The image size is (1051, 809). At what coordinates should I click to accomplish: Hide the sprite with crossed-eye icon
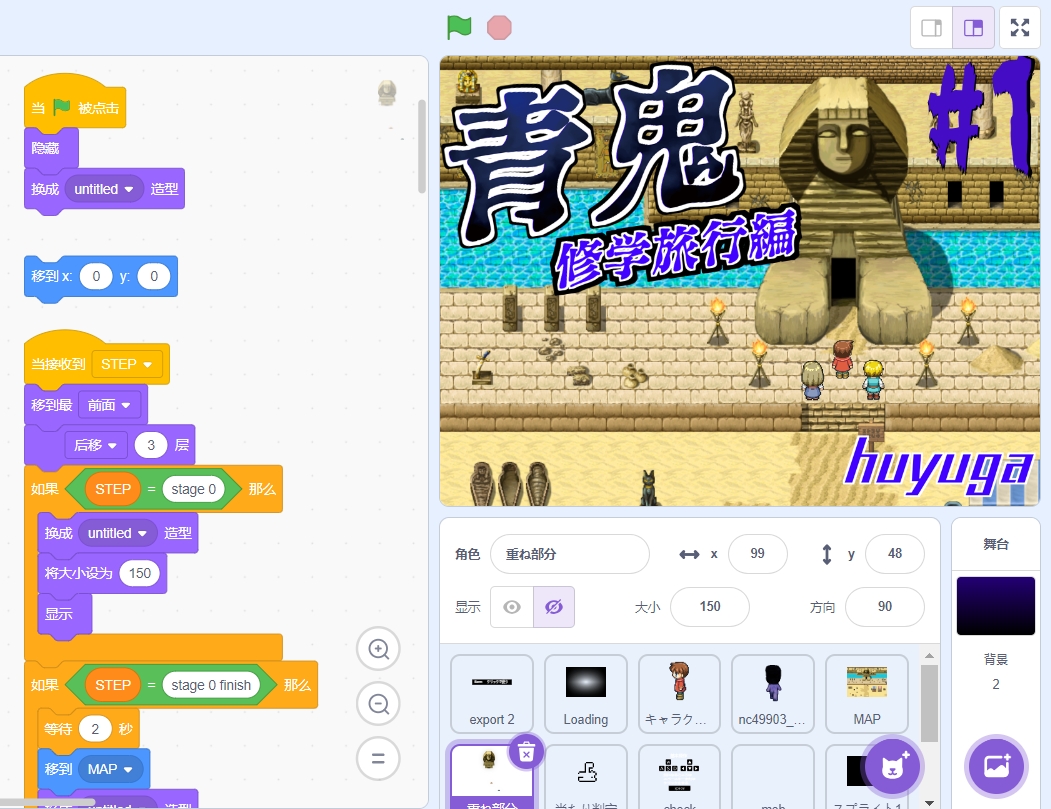pos(554,607)
